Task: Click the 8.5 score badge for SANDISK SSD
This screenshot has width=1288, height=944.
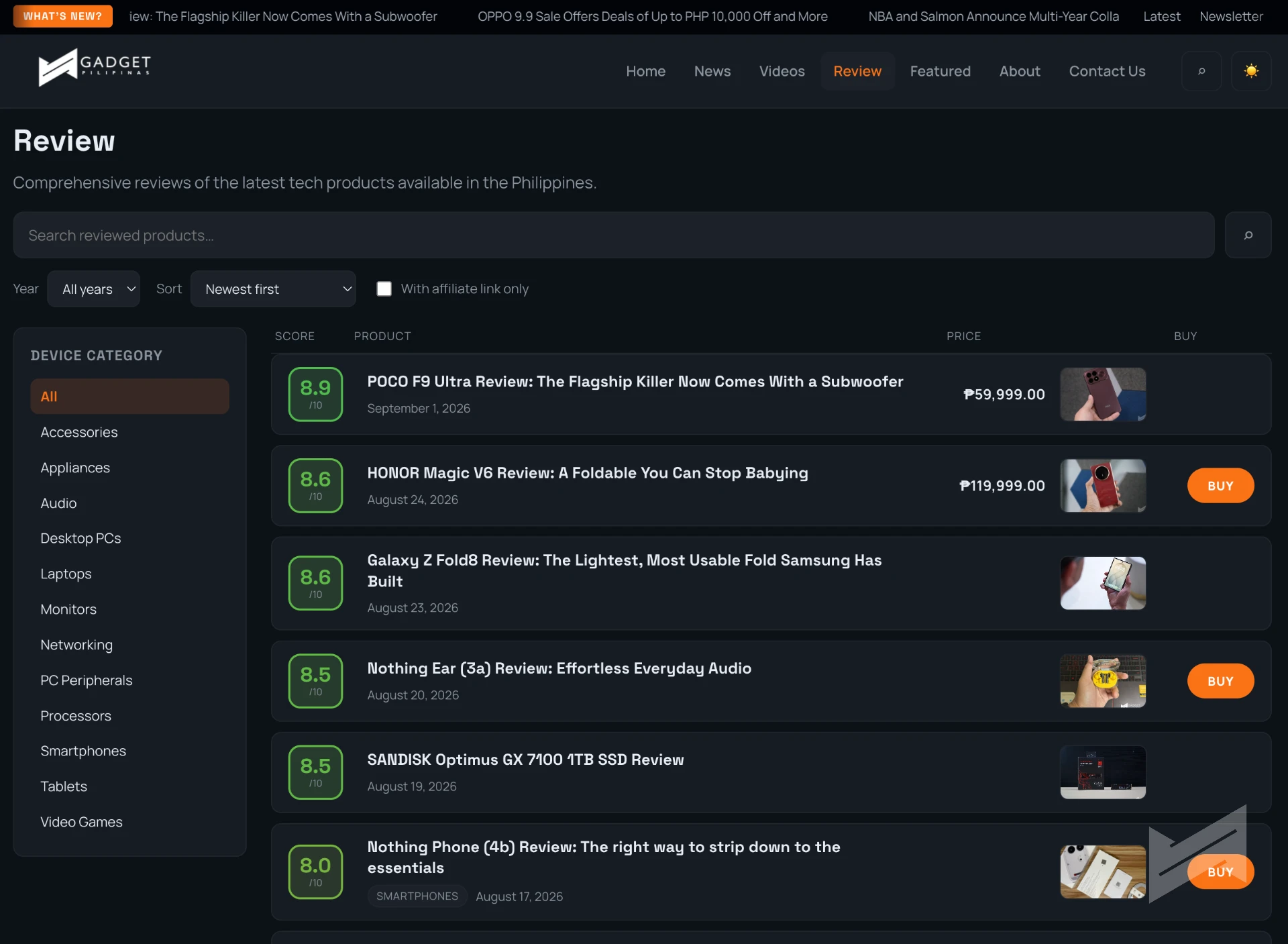Action: pos(315,772)
